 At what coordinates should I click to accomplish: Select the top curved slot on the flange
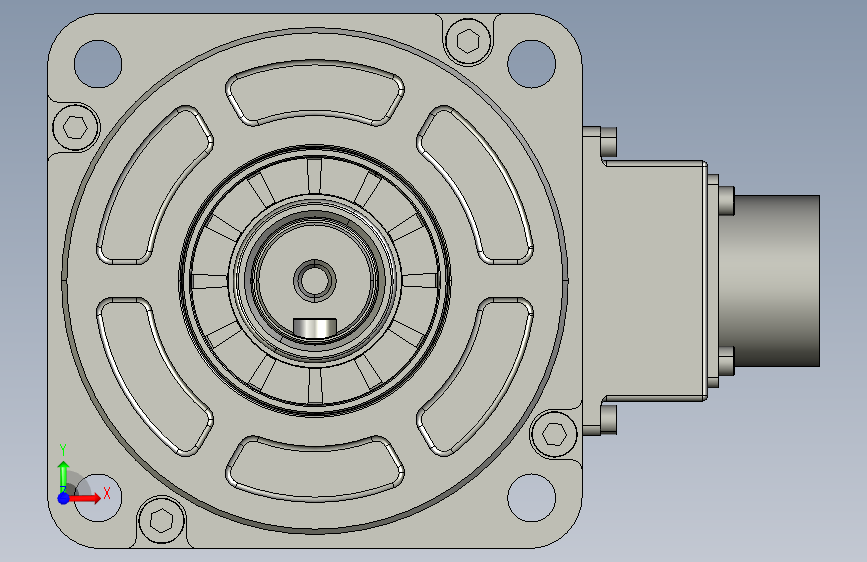point(315,92)
